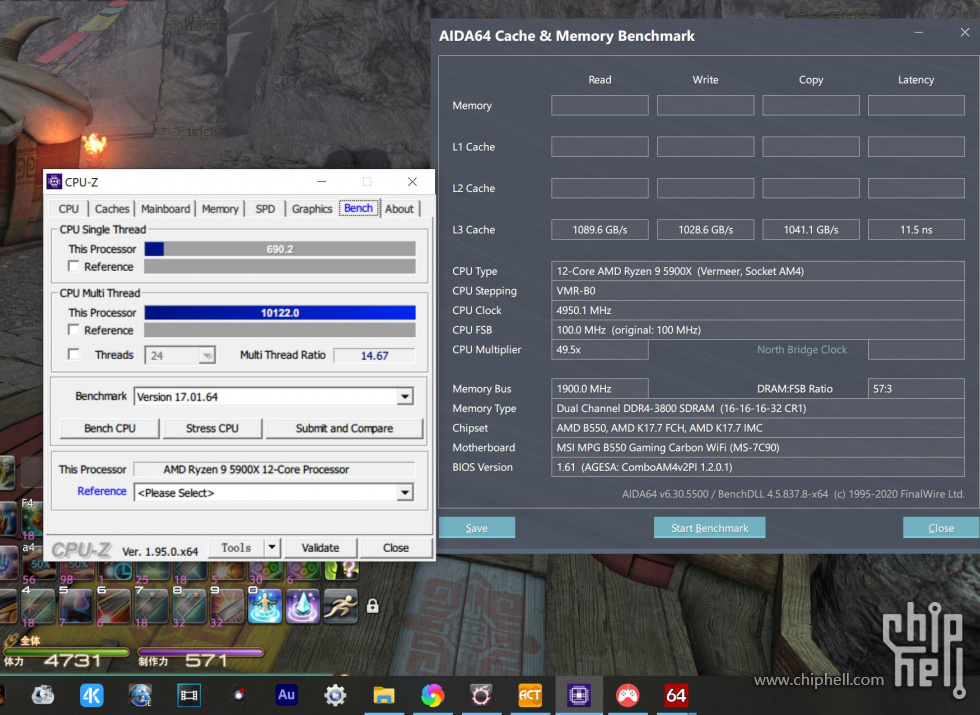Launch Adobe Audition from the taskbar
This screenshot has height=715, width=980.
click(x=286, y=695)
